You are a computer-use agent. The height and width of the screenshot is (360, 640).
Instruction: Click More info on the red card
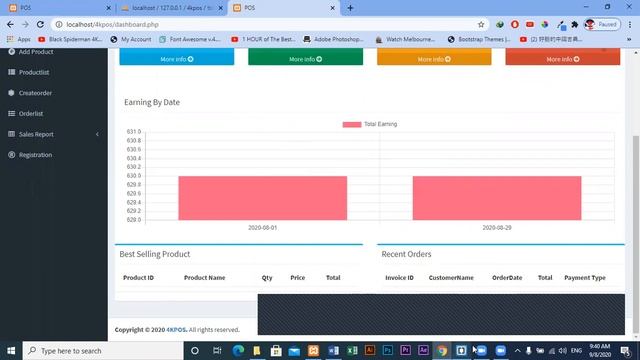[562, 59]
